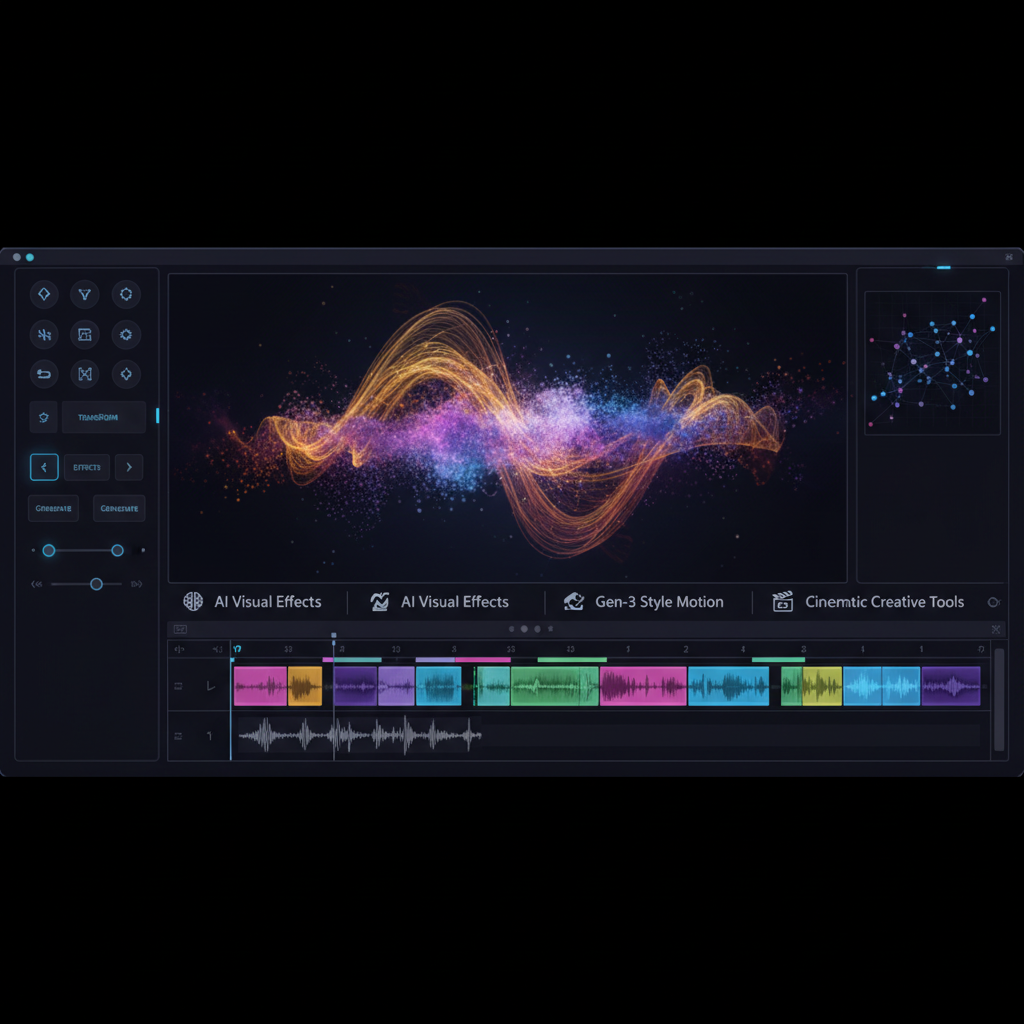Click the funnel-shaped filter tool icon
This screenshot has width=1024, height=1024.
pos(85,294)
